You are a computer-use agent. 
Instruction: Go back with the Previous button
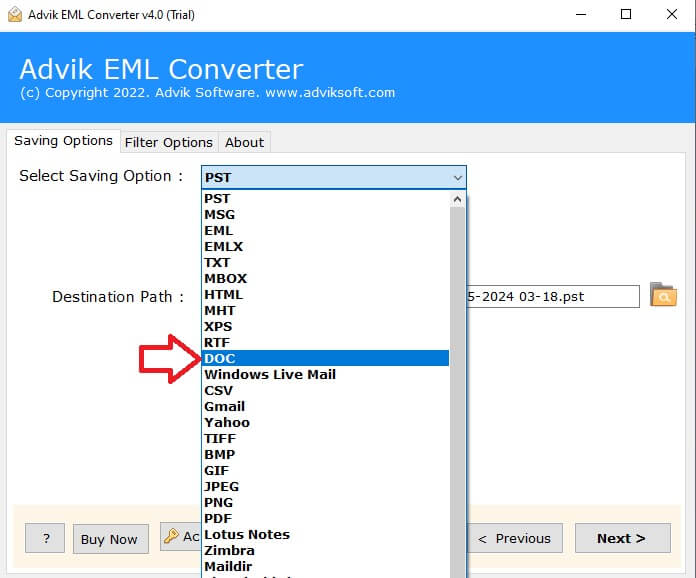pyautogui.click(x=515, y=538)
